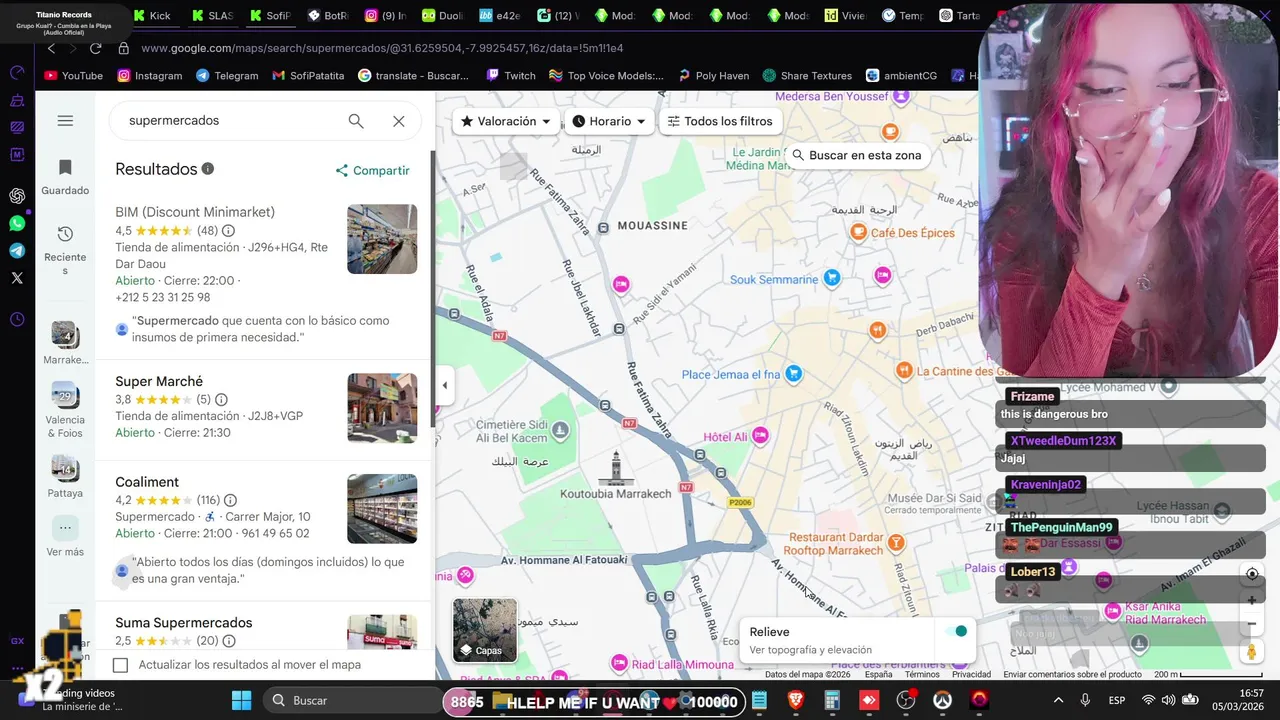Viewport: 1280px width, 720px height.
Task: Open the Suma Supermercados result
Action: click(184, 623)
